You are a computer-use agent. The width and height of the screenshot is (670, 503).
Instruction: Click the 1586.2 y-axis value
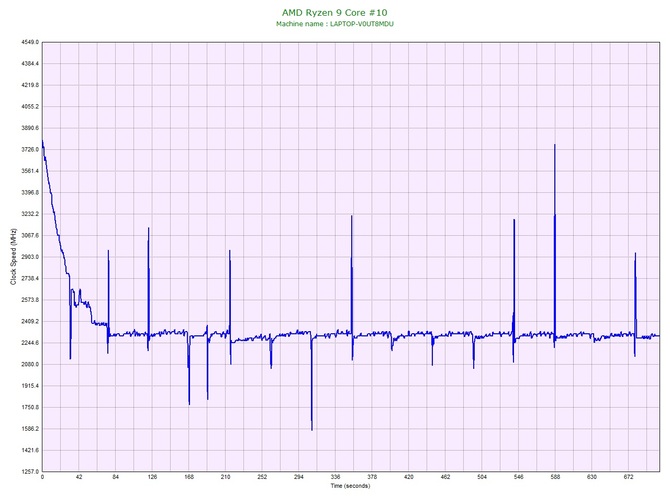coord(29,429)
